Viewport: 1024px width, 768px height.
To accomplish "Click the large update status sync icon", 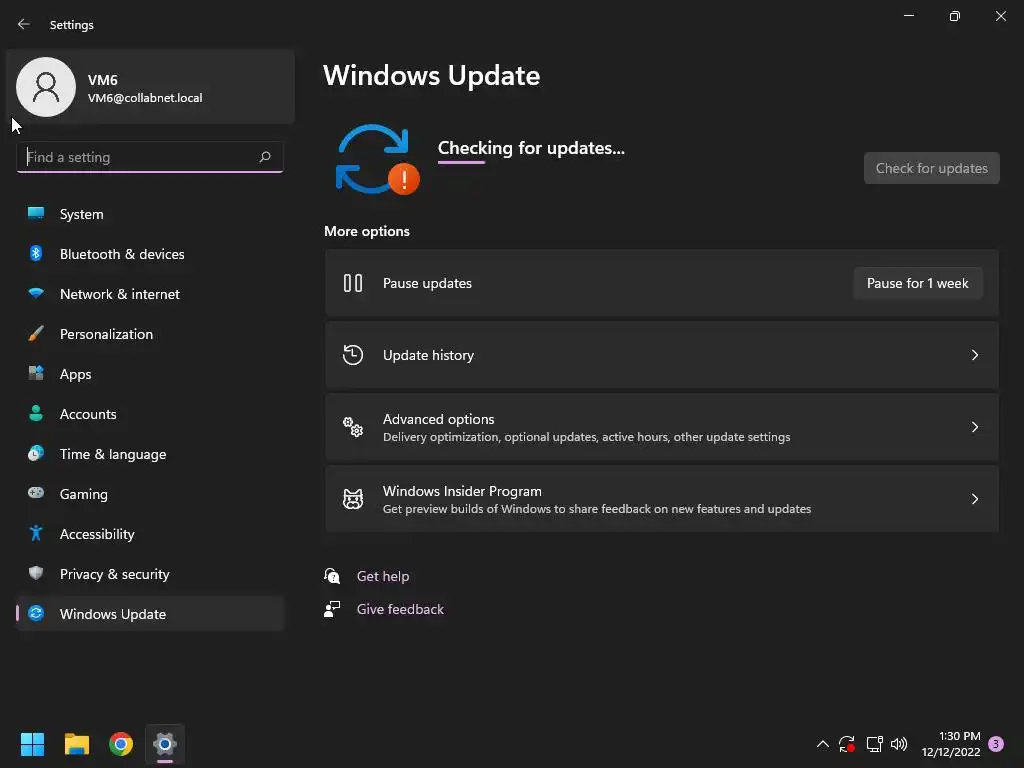I will pos(377,159).
